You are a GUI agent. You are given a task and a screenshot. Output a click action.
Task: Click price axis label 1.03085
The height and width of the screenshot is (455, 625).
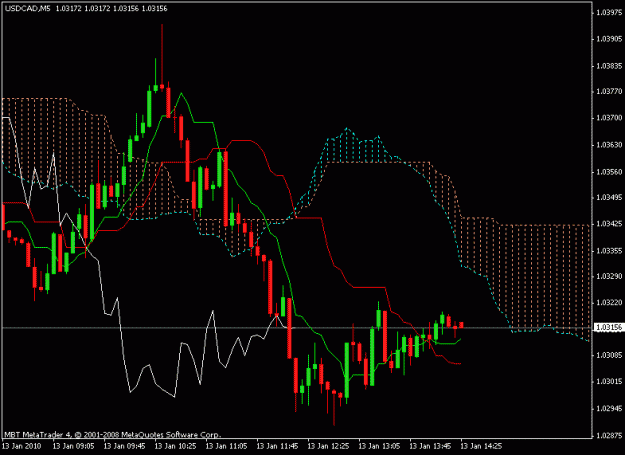[609, 355]
